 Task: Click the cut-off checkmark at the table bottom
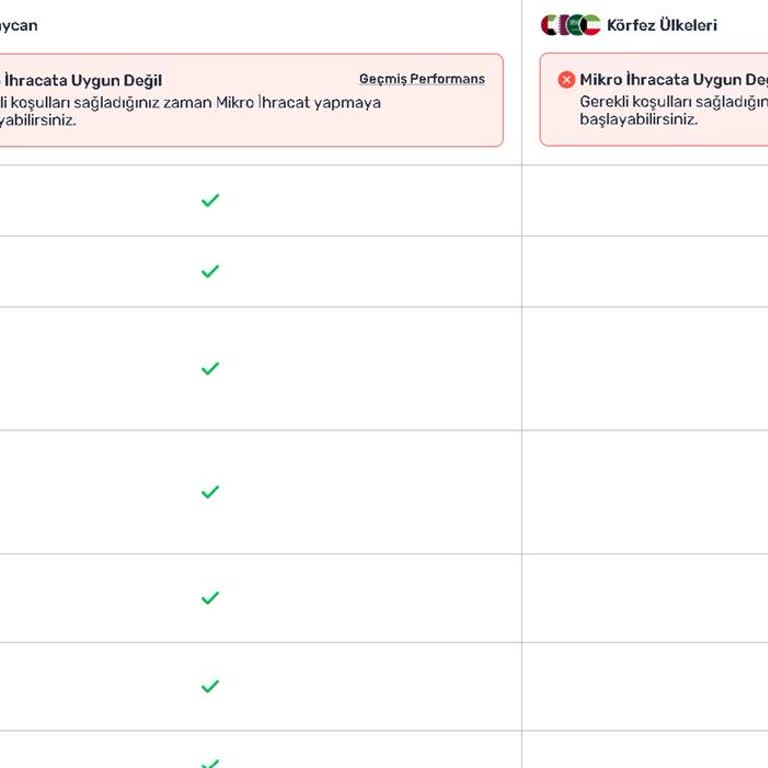point(210,763)
